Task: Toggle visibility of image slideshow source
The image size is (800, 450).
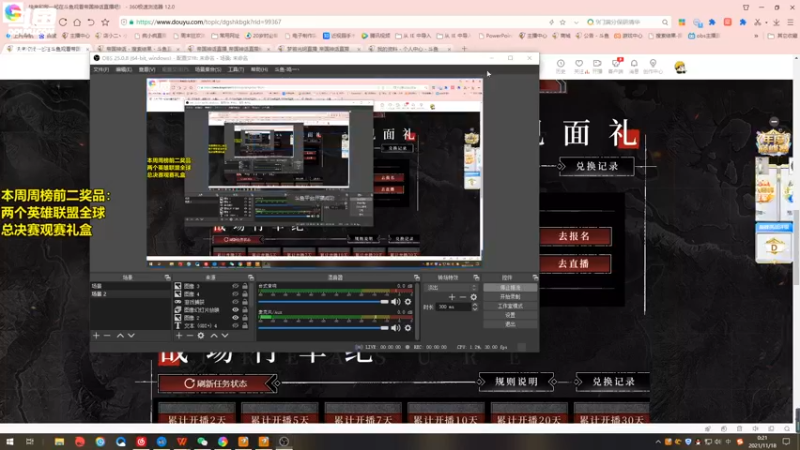Action: 235,310
